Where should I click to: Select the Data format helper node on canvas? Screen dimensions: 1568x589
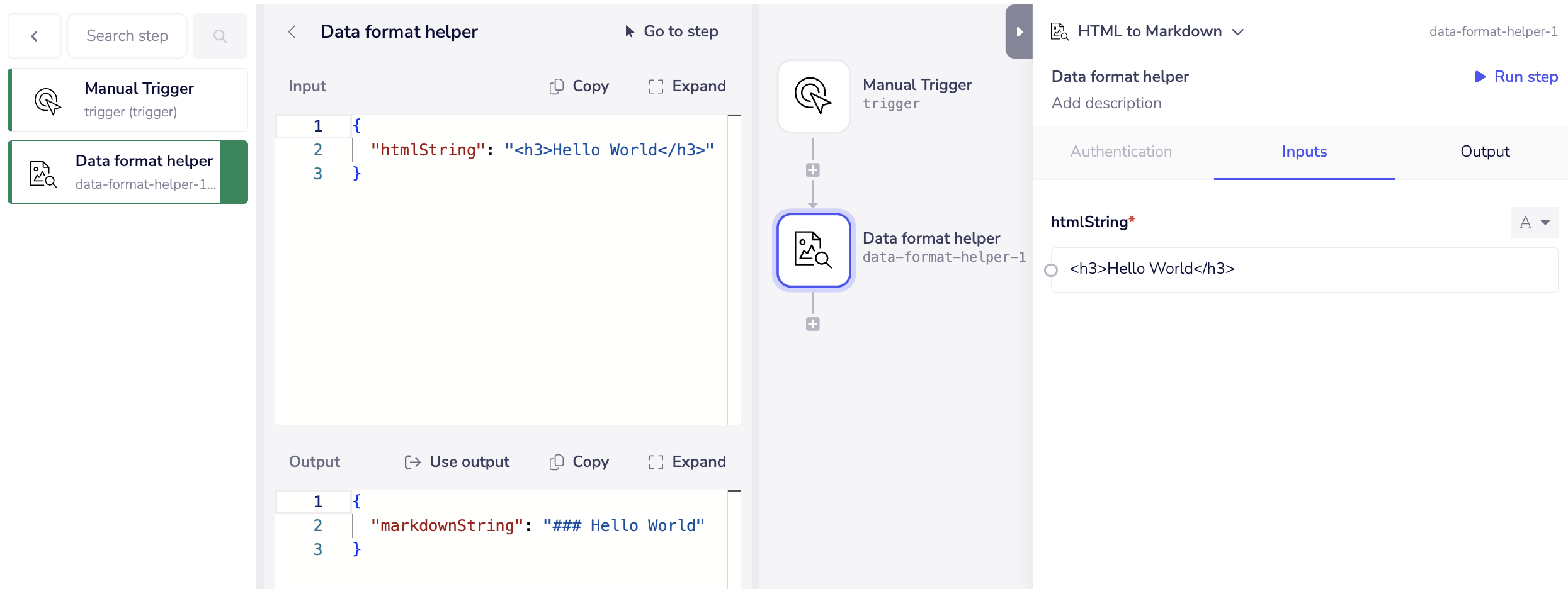pos(814,250)
